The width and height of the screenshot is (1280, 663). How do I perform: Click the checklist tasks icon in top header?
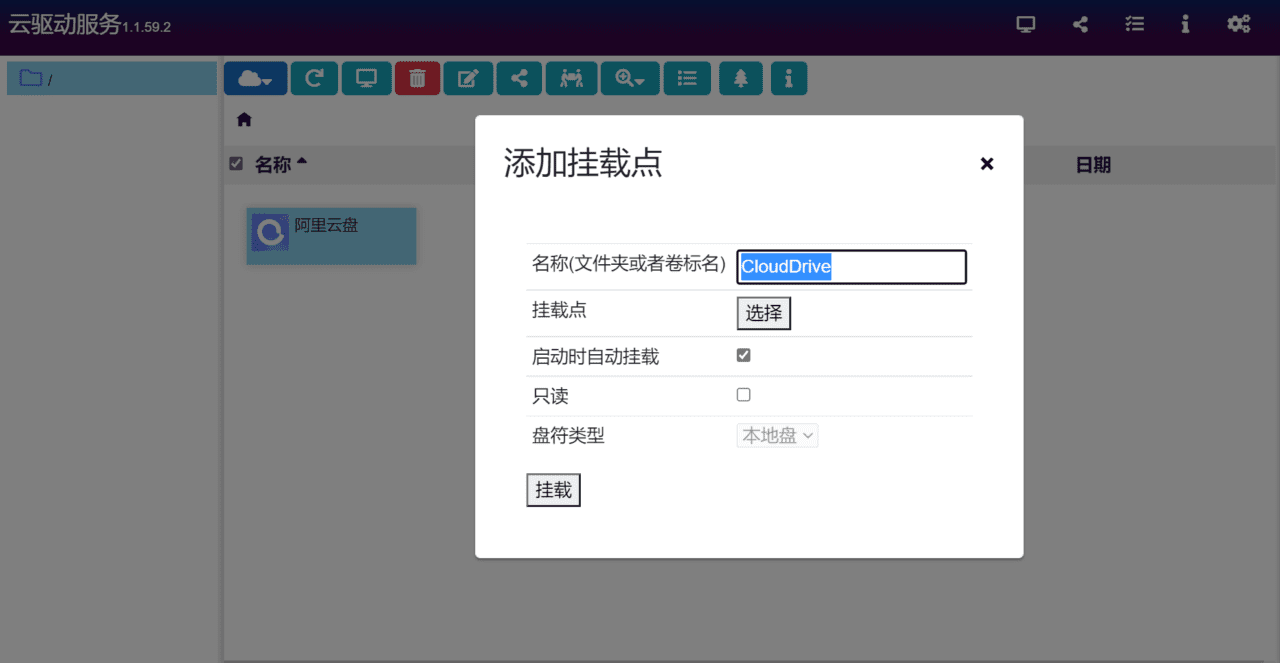click(1134, 25)
